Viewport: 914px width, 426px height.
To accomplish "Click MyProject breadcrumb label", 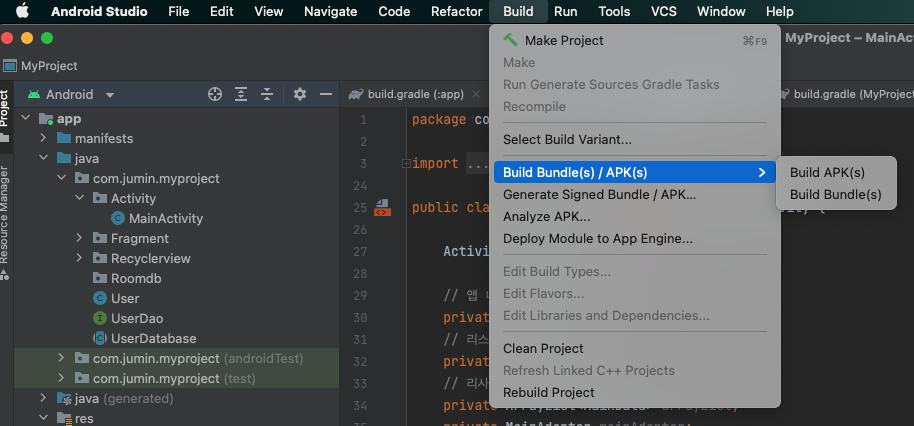I will coord(49,66).
